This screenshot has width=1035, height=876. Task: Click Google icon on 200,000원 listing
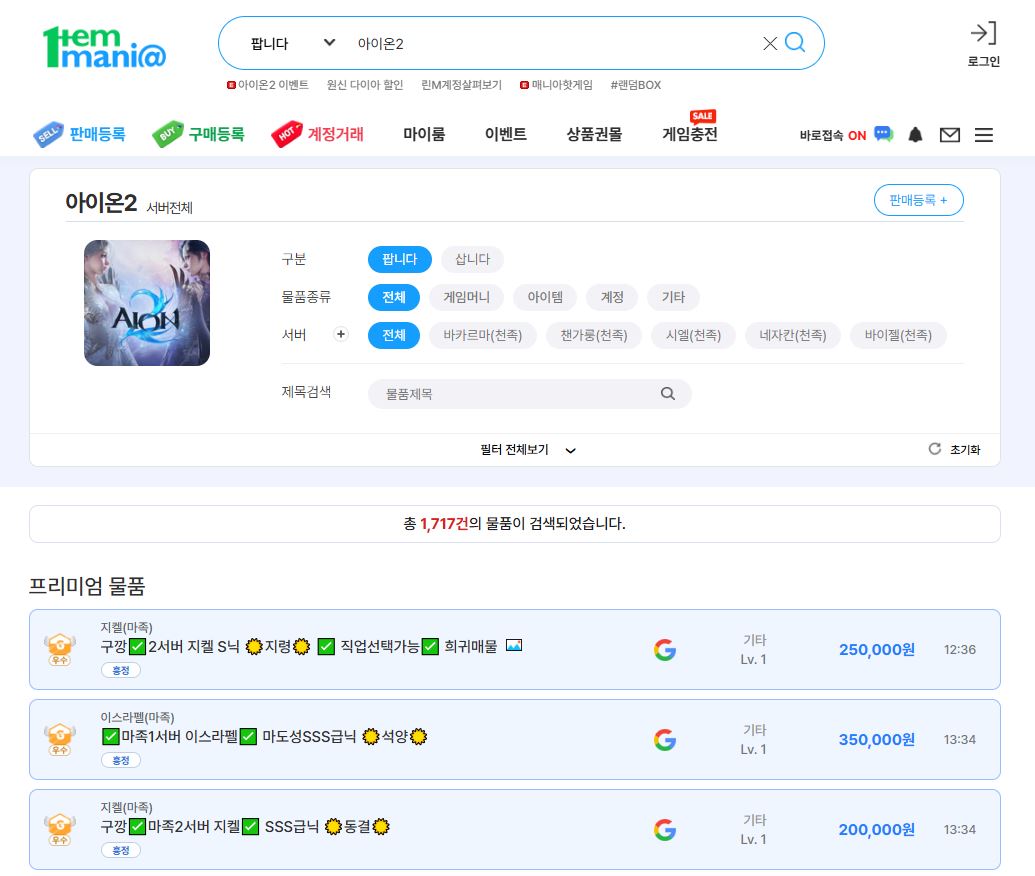pyautogui.click(x=665, y=829)
